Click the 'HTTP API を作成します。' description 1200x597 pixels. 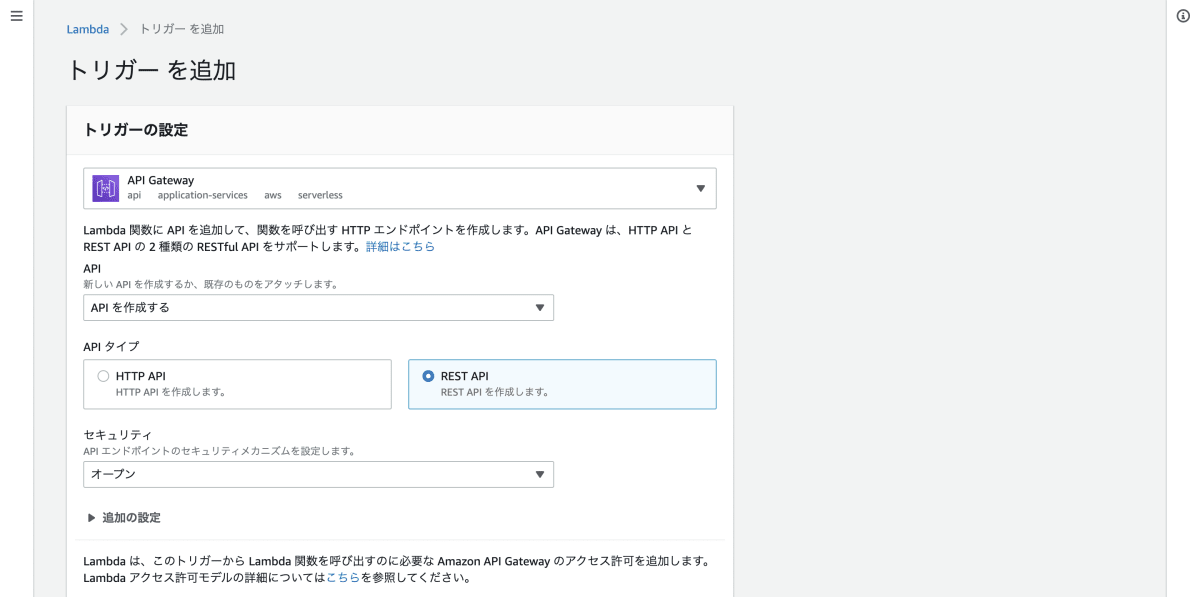(x=170, y=392)
